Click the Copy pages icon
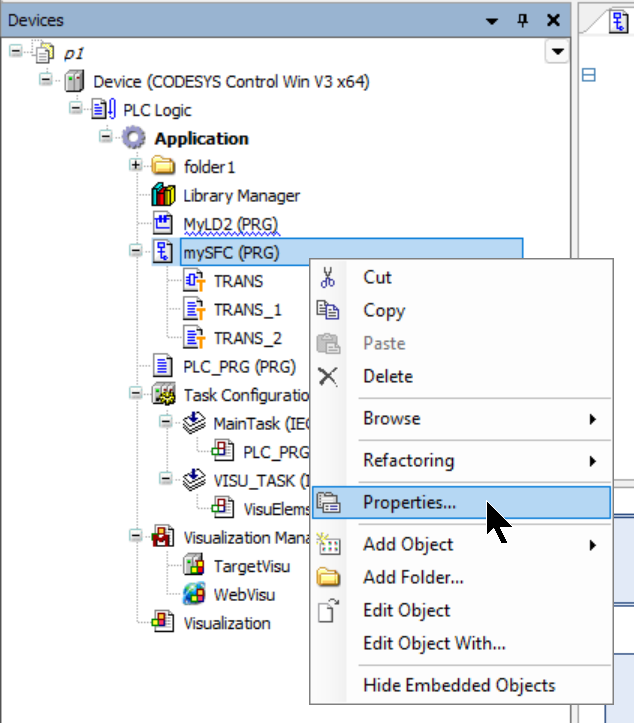634x723 pixels. [x=328, y=310]
